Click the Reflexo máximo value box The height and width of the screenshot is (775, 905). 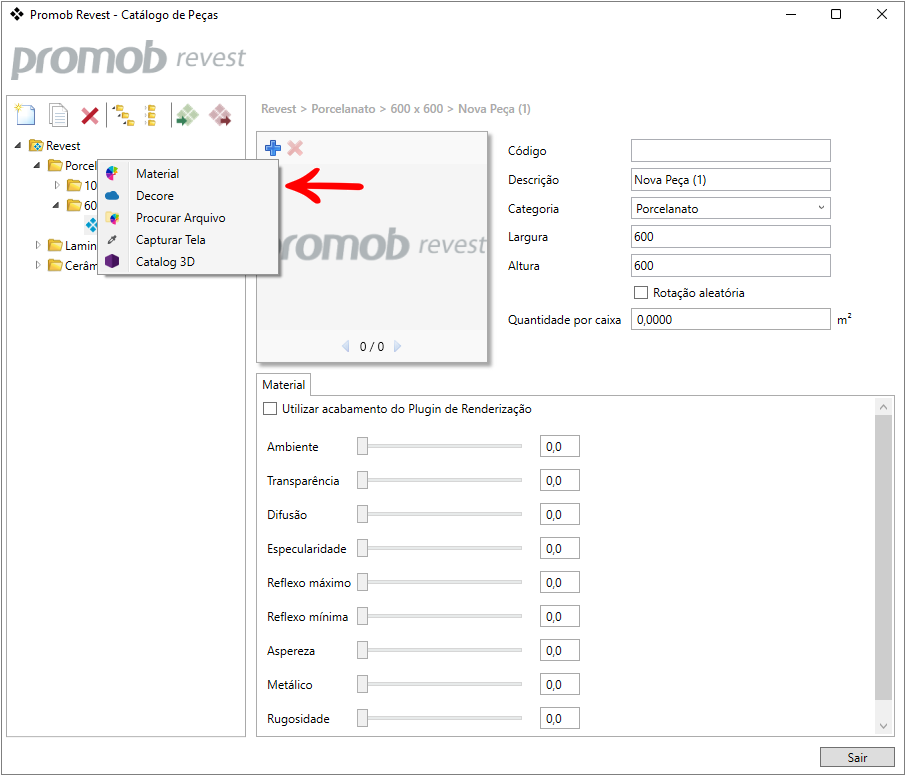tap(559, 582)
